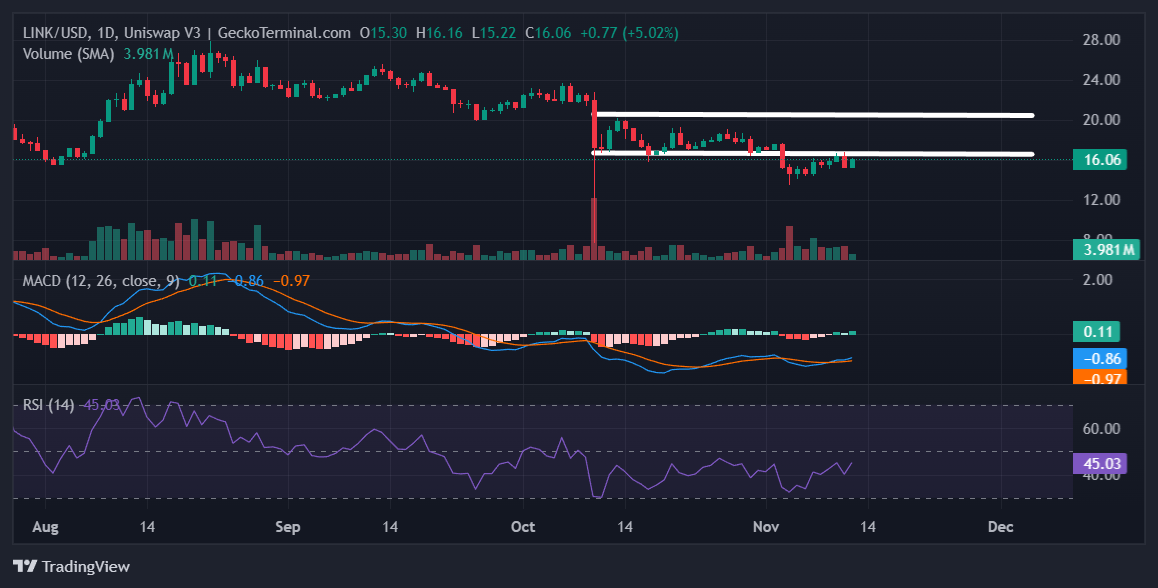This screenshot has width=1158, height=588.
Task: Click the 28.00 price axis label
Action: [1101, 40]
